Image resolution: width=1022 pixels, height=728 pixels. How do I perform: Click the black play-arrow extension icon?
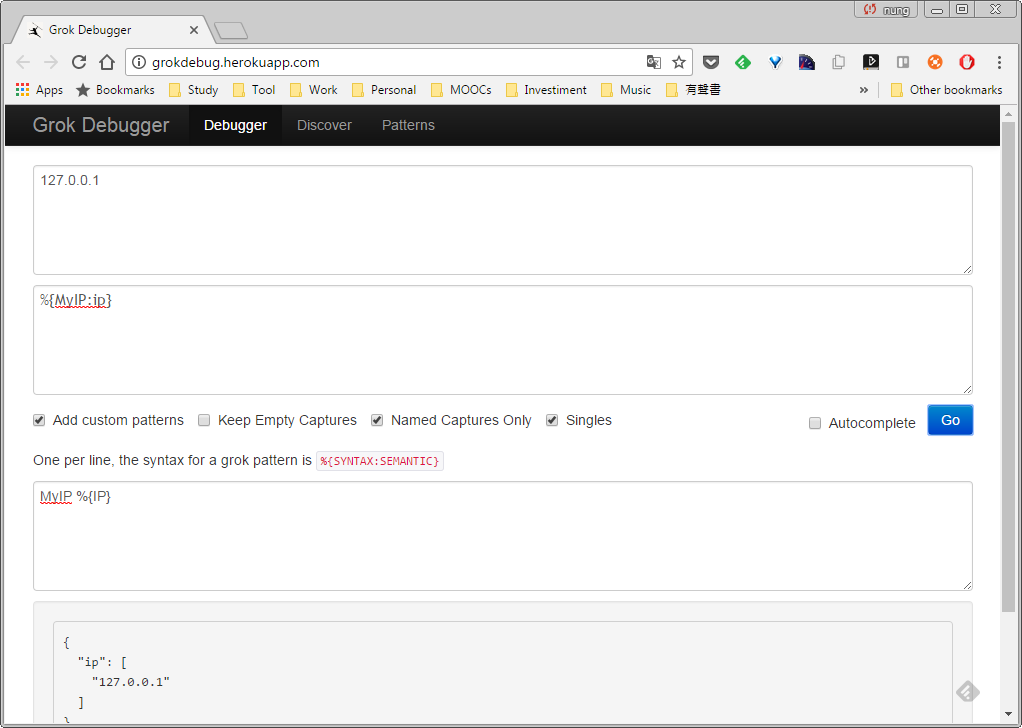click(x=871, y=63)
